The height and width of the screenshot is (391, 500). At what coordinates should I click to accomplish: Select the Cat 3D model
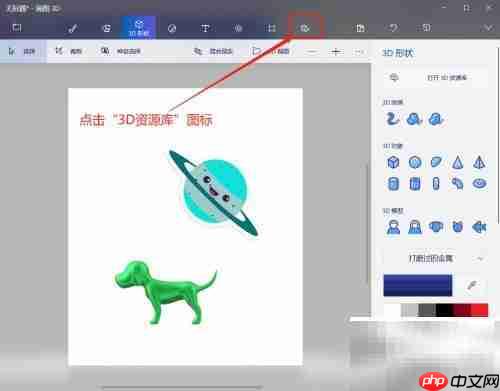pos(458,227)
